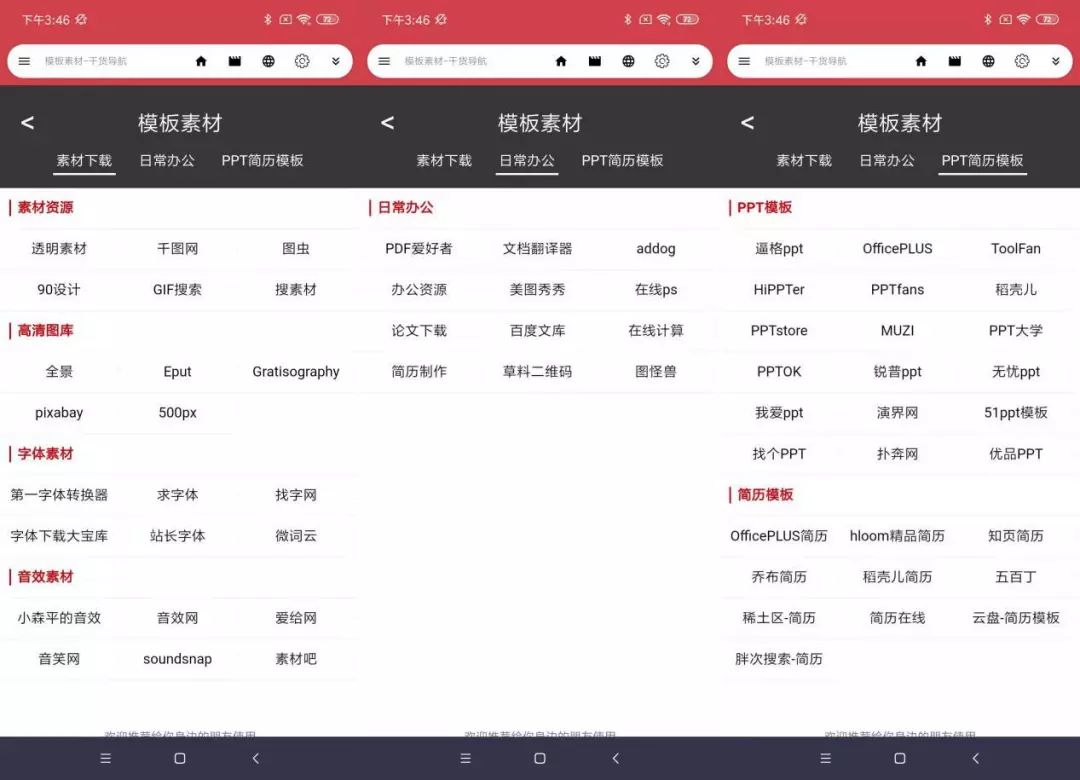Select PPT简历模板 tab on middle phone
This screenshot has width=1080, height=780.
pos(623,161)
